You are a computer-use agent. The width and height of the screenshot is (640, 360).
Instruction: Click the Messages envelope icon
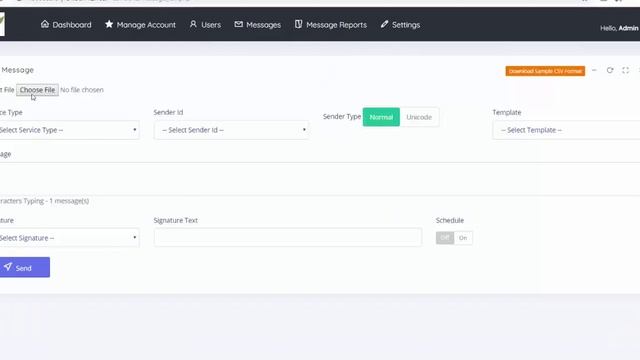tap(238, 24)
